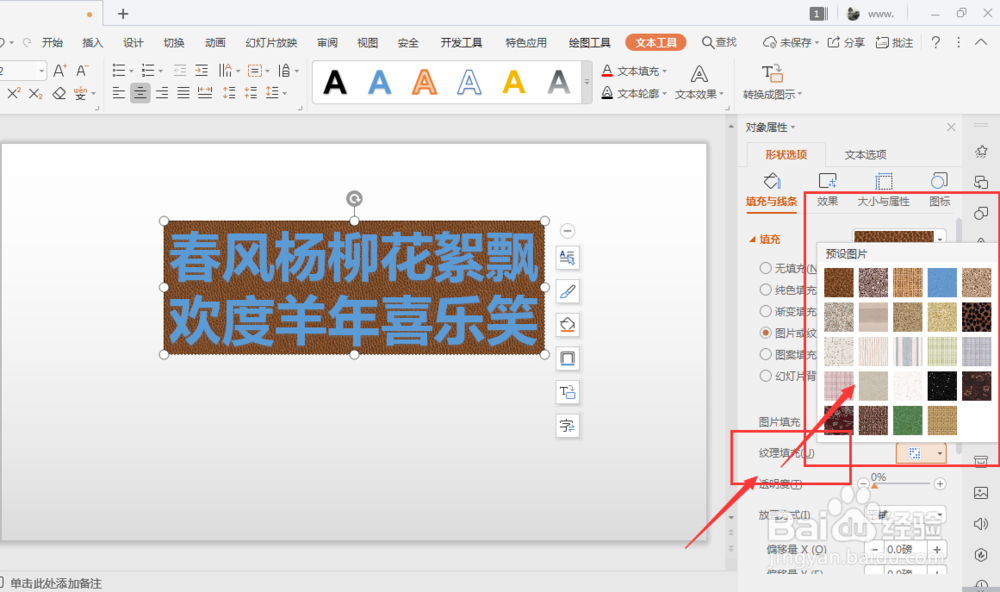Click the speaker icon in right sidebar
1000x592 pixels.
(981, 524)
